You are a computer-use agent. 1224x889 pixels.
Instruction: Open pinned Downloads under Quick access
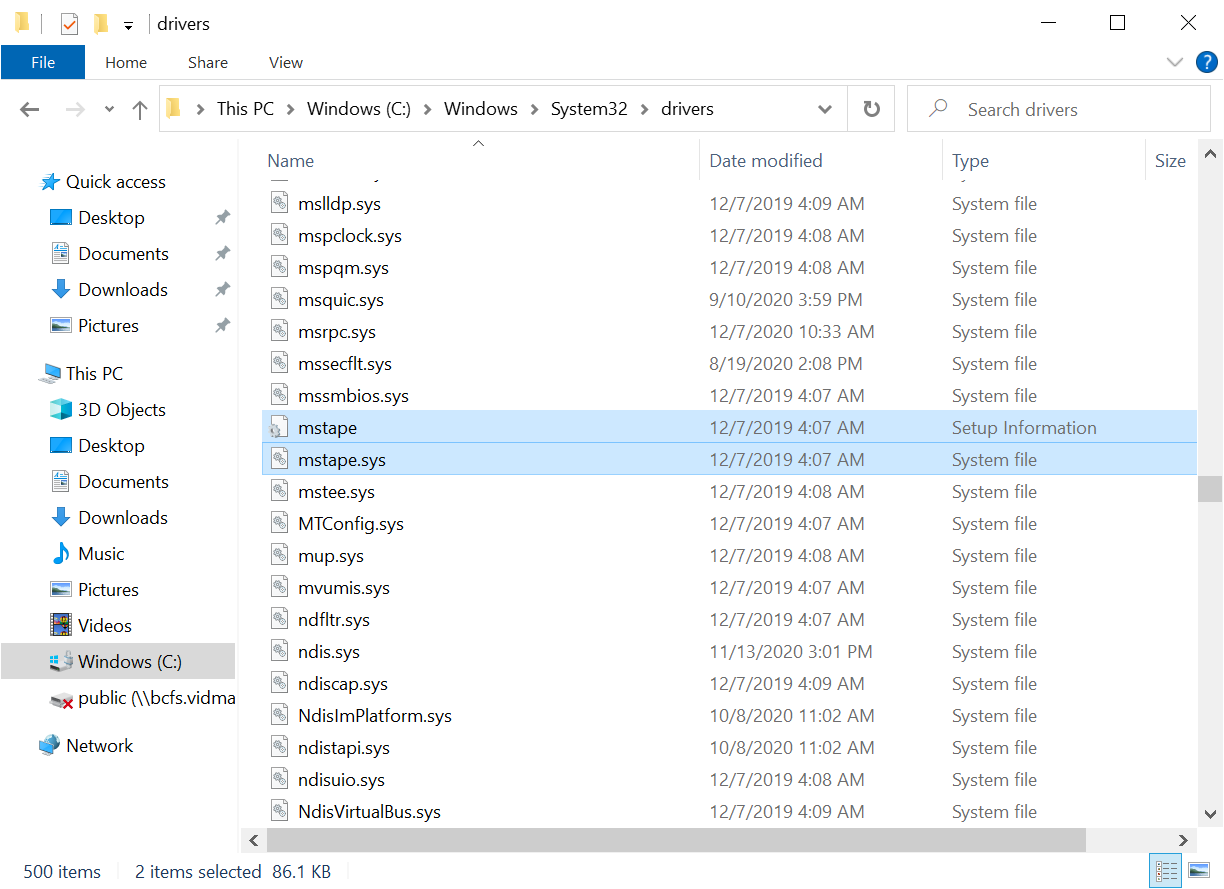click(123, 290)
